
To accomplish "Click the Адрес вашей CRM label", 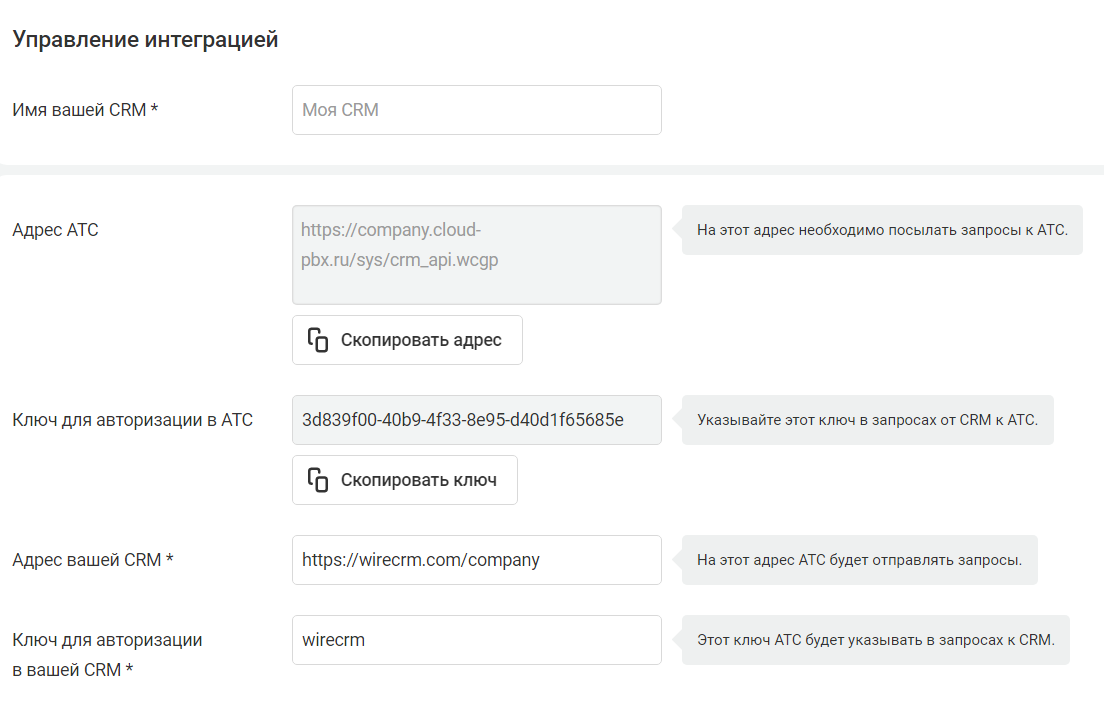I will 87,560.
